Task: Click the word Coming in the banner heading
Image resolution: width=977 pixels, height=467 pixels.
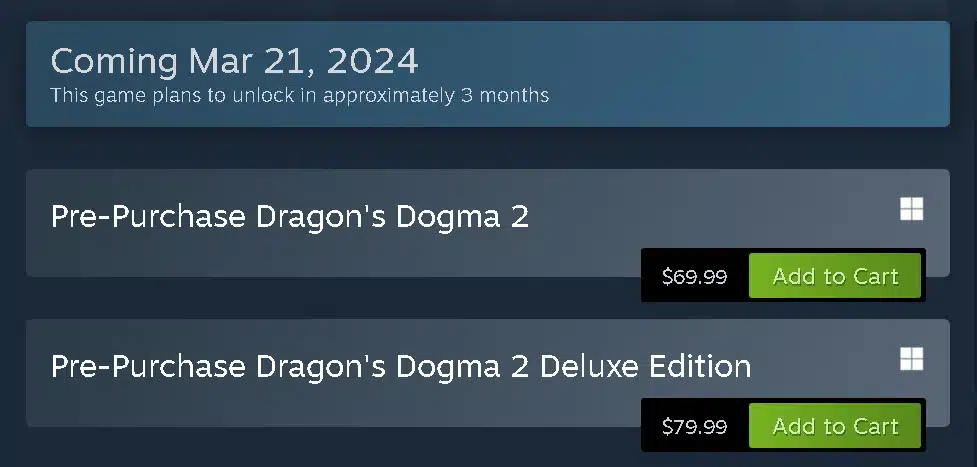Action: 114,61
